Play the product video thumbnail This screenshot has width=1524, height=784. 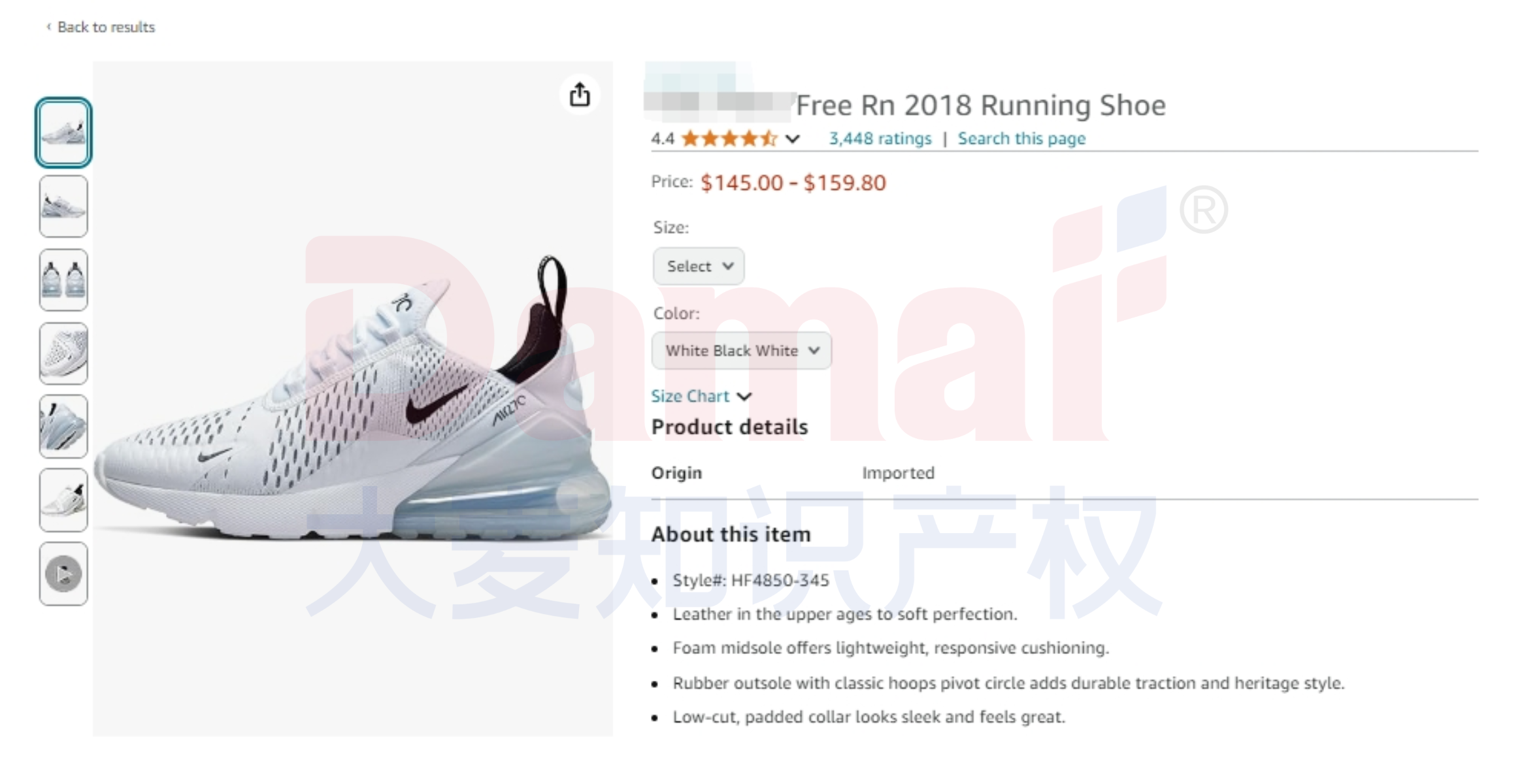click(x=63, y=574)
